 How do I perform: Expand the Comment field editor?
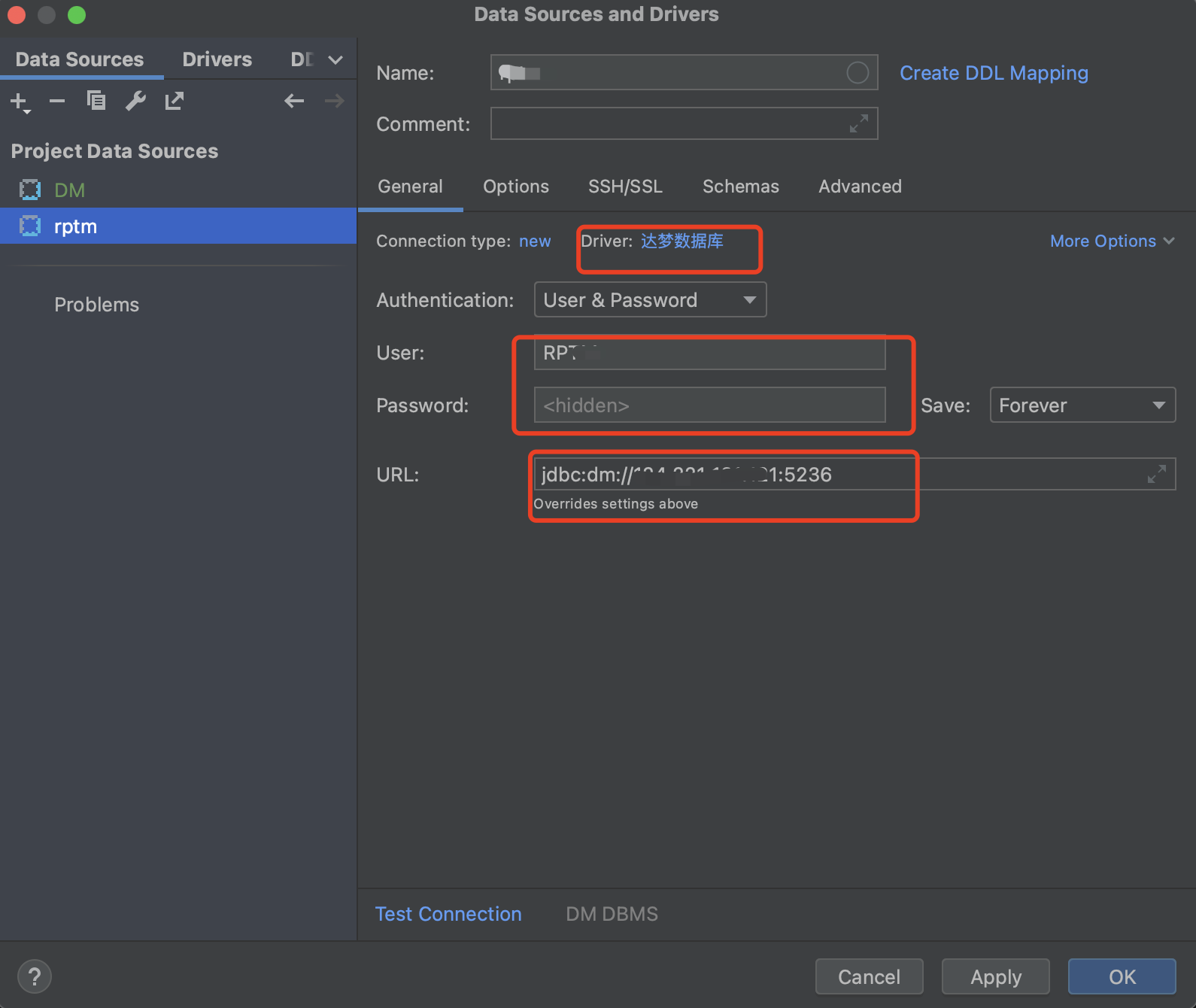[x=858, y=123]
